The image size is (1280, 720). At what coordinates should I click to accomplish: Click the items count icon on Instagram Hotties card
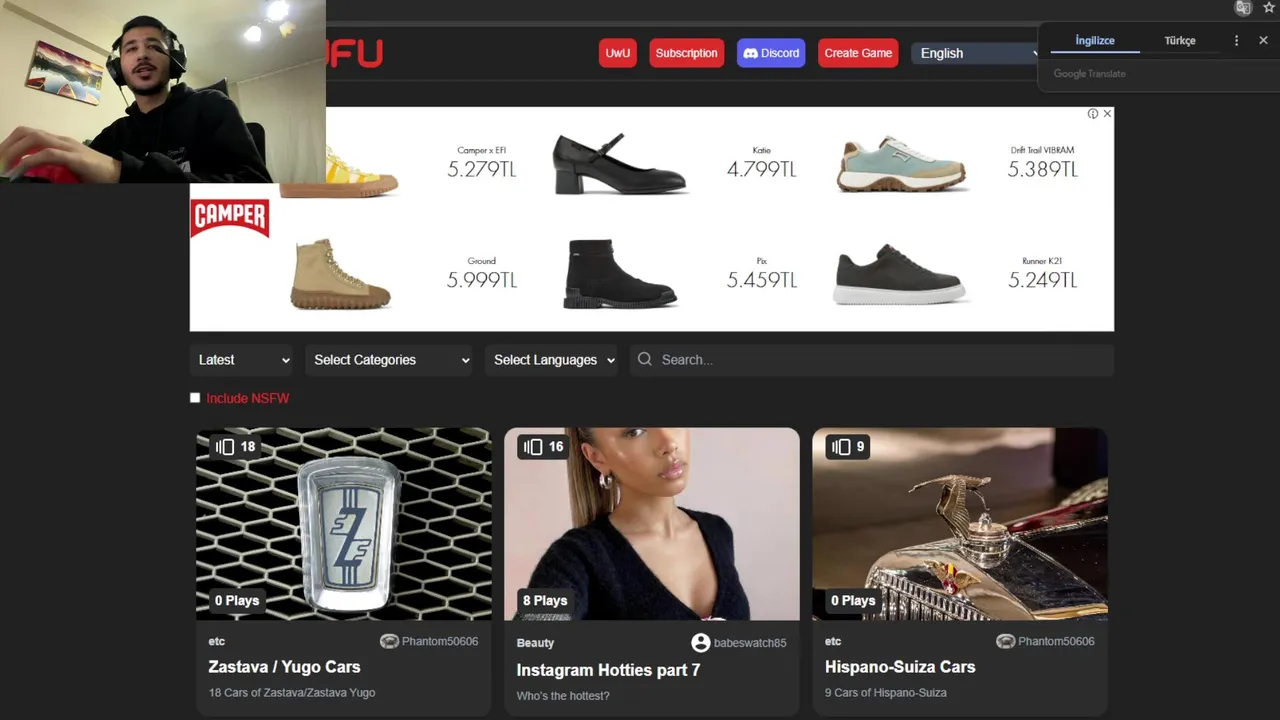coord(533,447)
